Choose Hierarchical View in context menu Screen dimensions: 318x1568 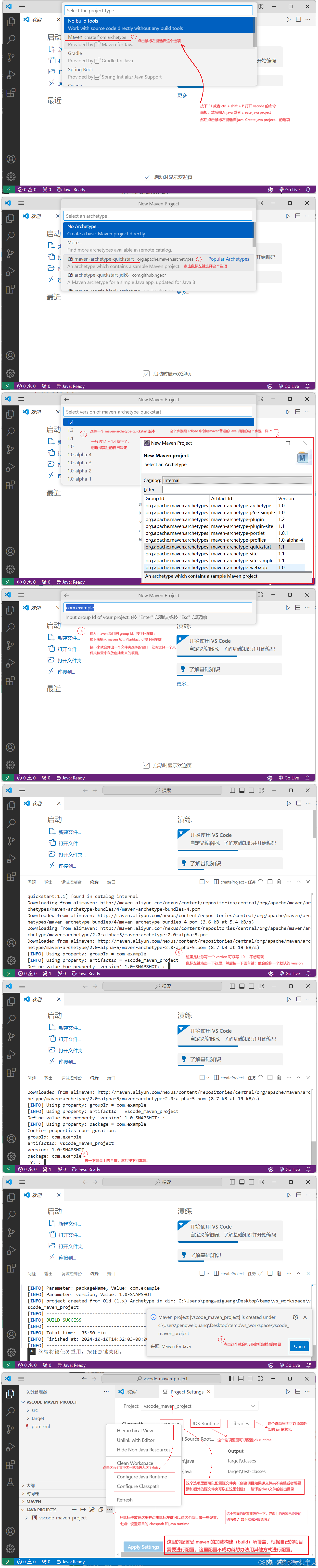(x=135, y=1430)
